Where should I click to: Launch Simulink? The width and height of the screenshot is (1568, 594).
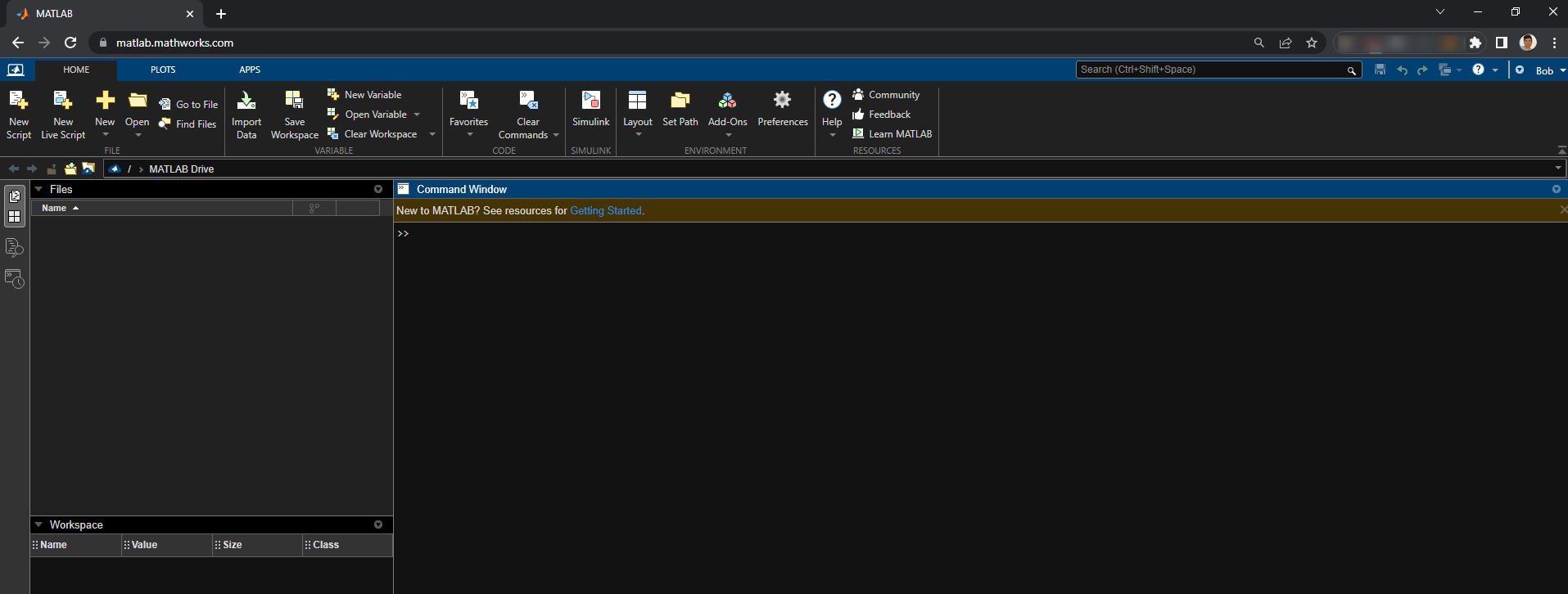click(590, 109)
